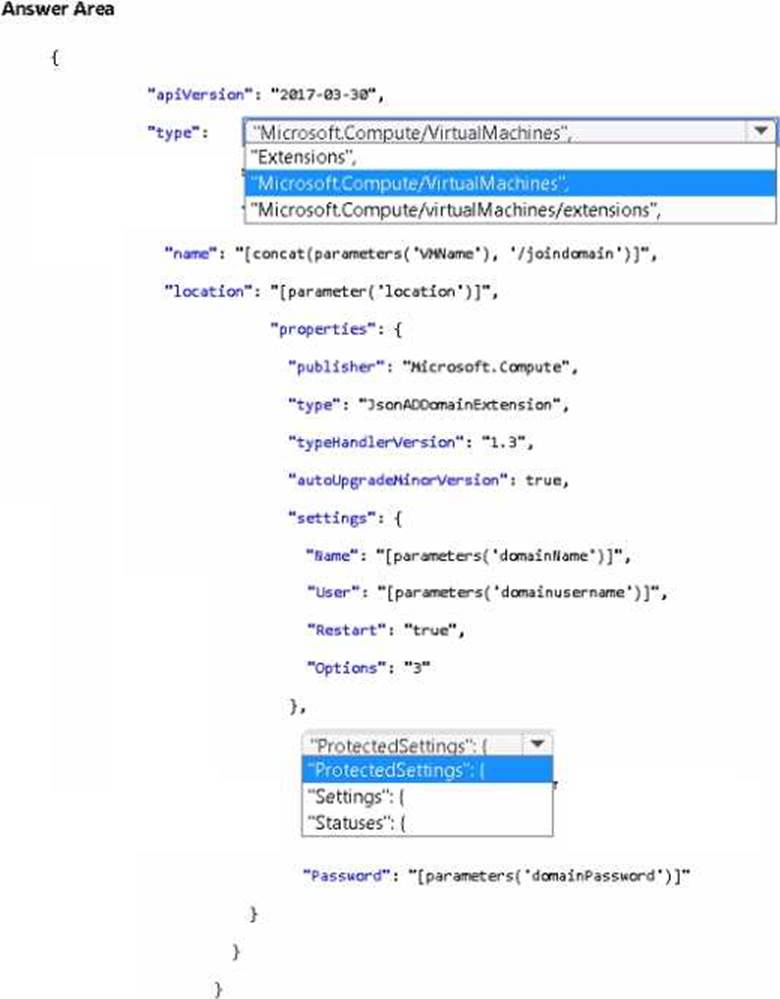Click the "autoUpgradeMinorVersion" true line
This screenshot has width=780, height=999.
[x=427, y=480]
